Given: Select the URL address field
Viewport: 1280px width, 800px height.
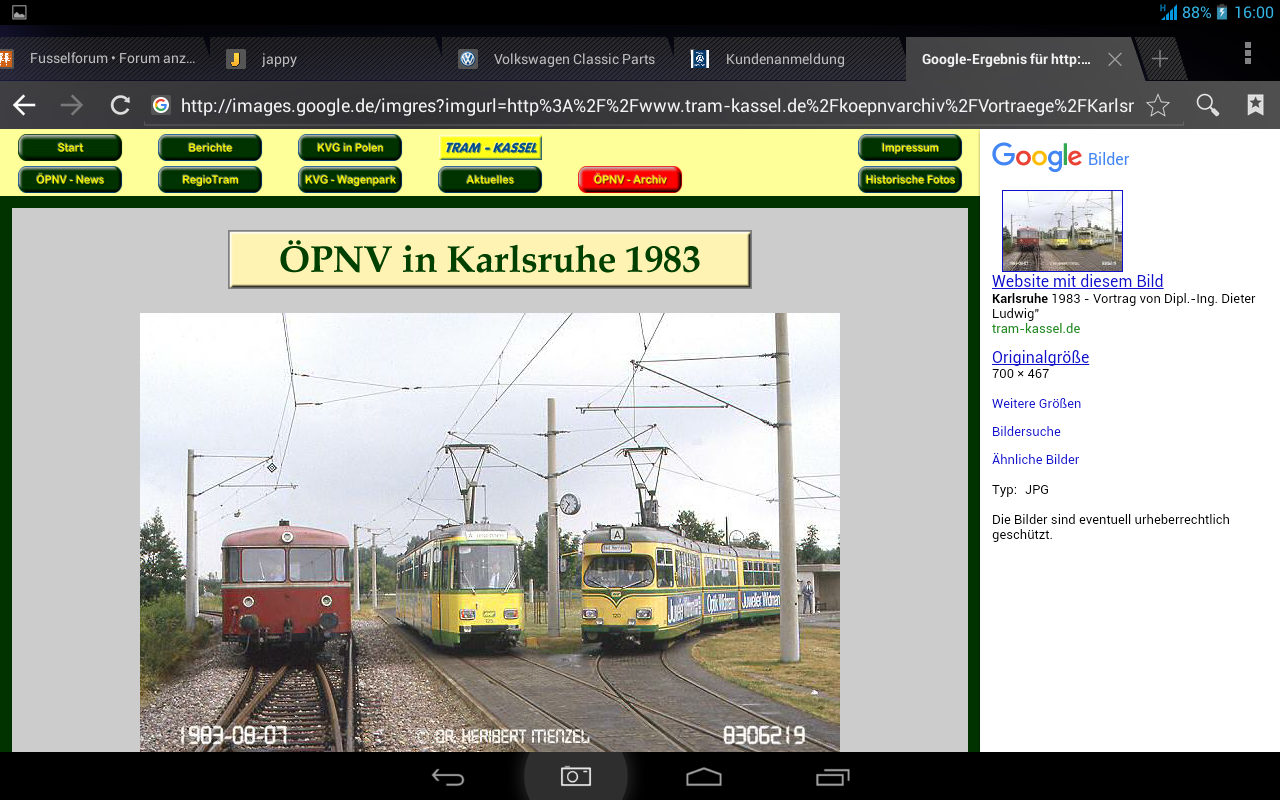Looking at the screenshot, I should point(655,105).
